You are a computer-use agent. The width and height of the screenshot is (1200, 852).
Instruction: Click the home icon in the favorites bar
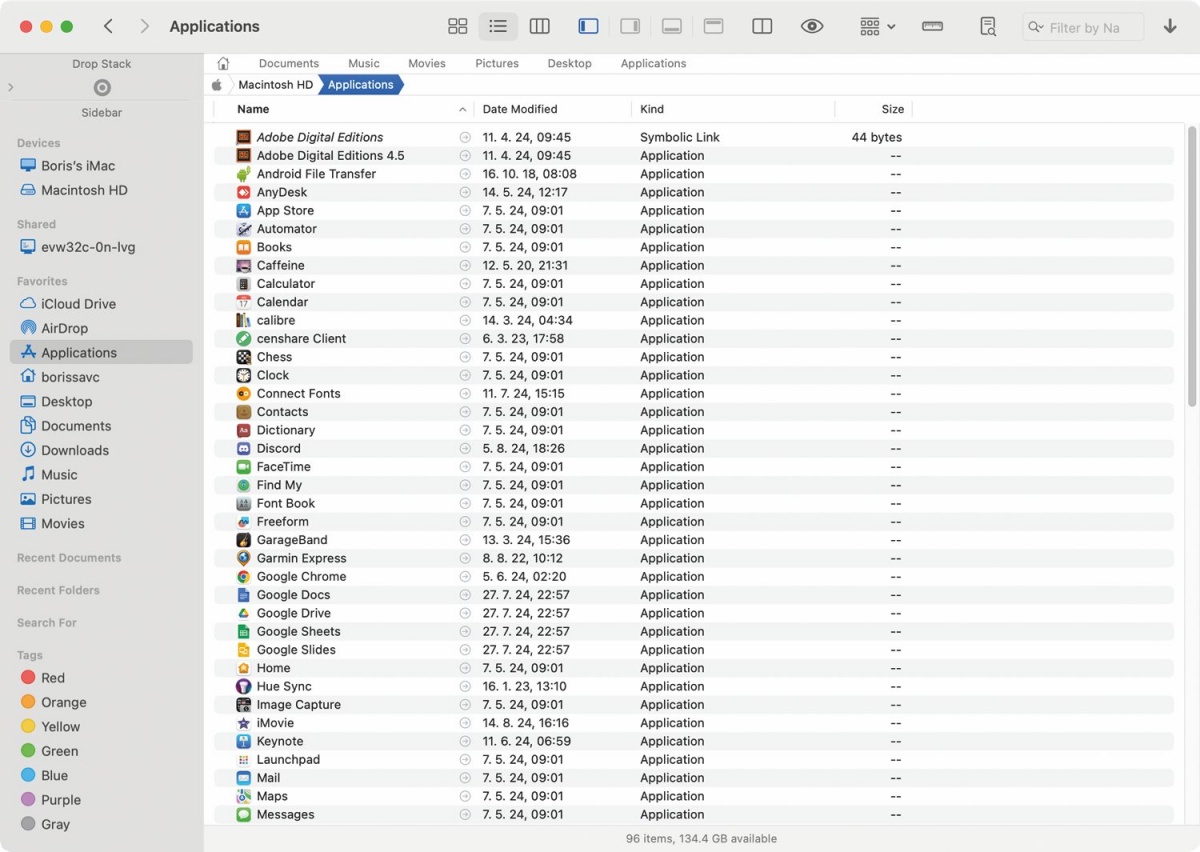[x=223, y=63]
